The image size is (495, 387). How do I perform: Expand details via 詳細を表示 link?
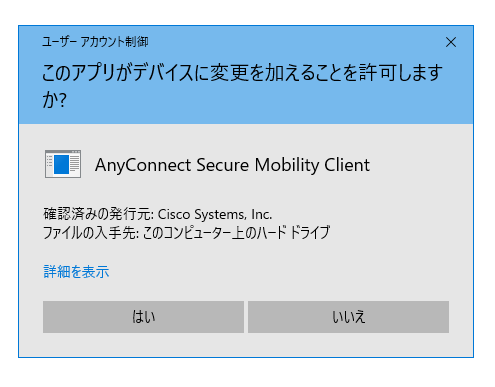click(x=76, y=272)
